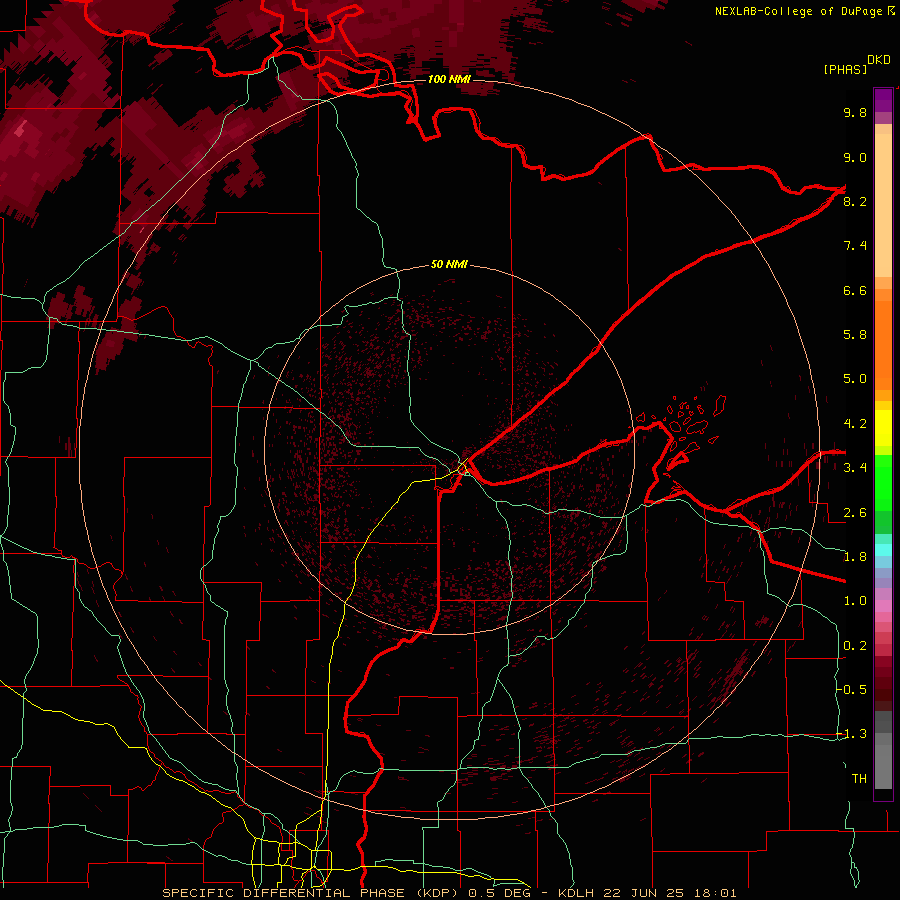The width and height of the screenshot is (900, 900).
Task: Click the TH label on the color scale
Action: click(859, 779)
